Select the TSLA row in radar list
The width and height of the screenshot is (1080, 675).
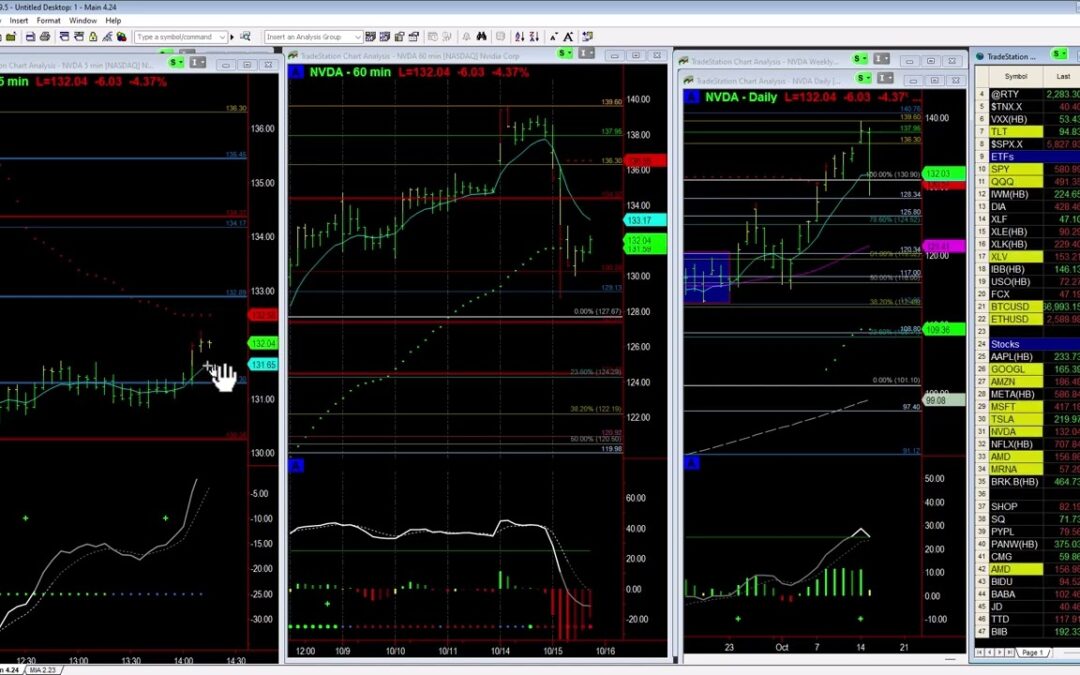tap(1028, 419)
